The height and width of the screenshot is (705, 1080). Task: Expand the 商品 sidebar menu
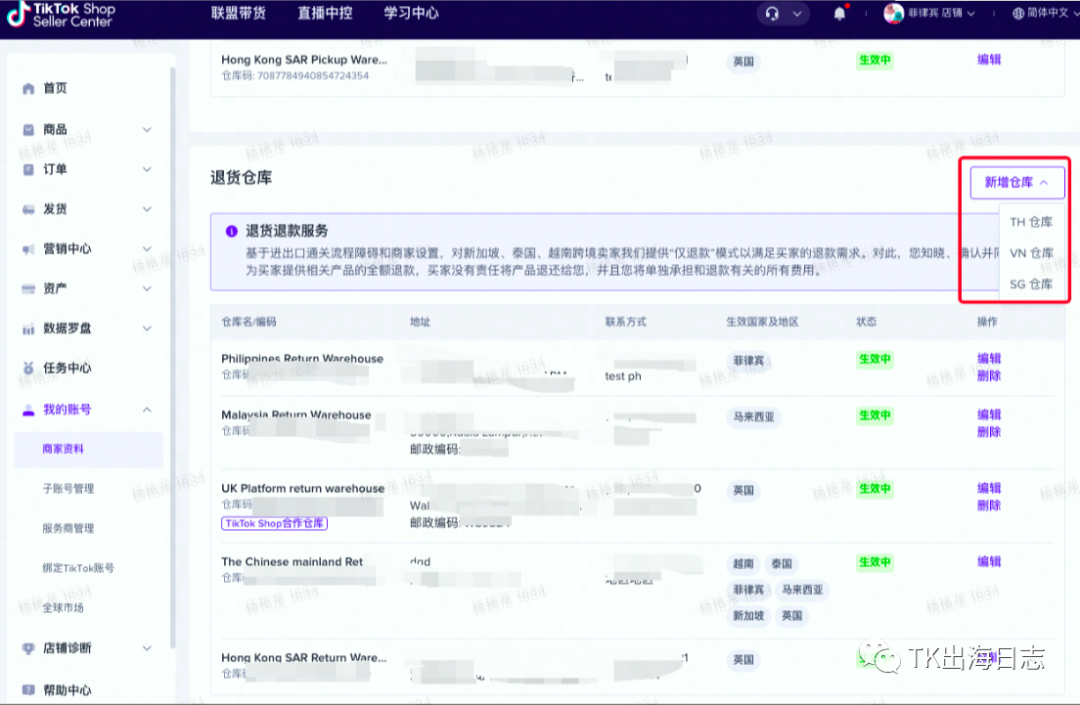point(147,130)
